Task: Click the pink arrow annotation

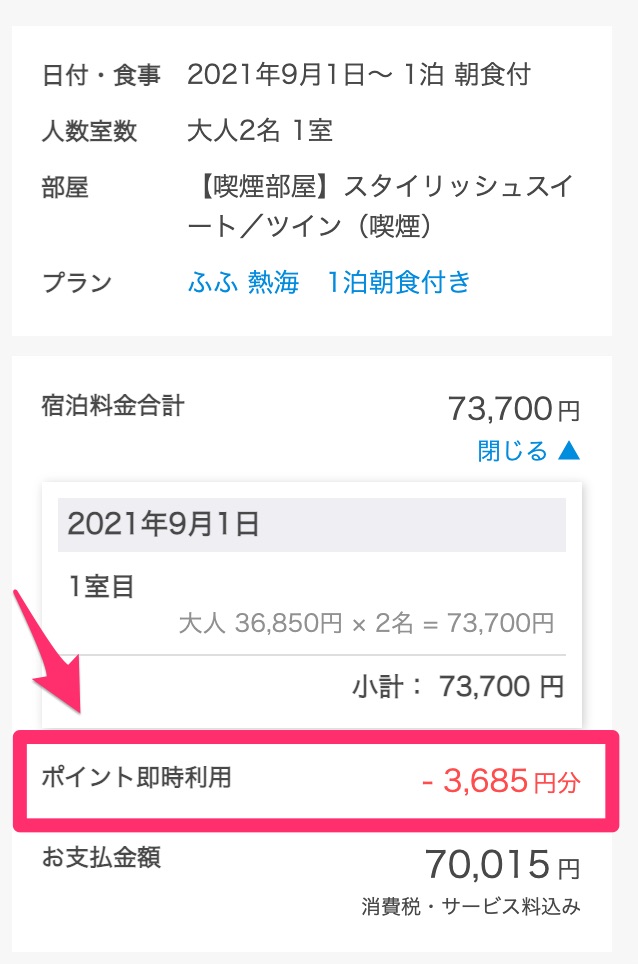Action: 50,653
